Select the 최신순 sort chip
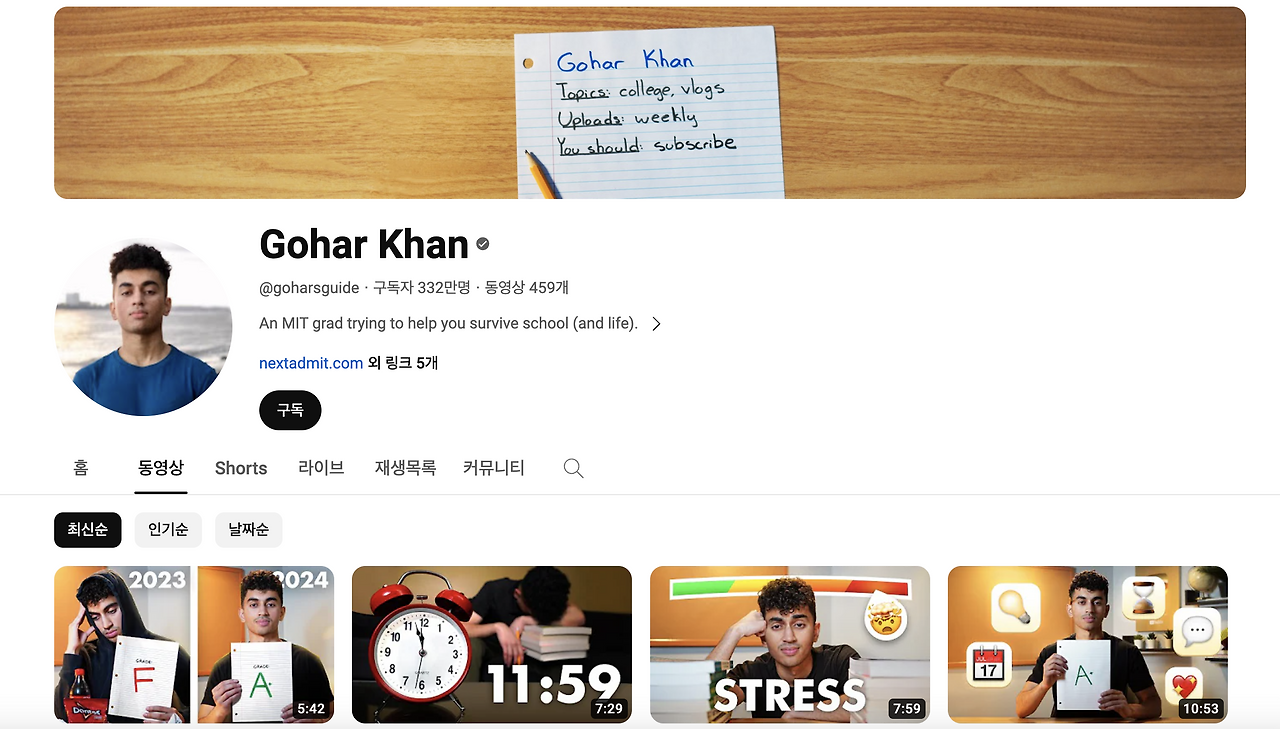 point(88,530)
